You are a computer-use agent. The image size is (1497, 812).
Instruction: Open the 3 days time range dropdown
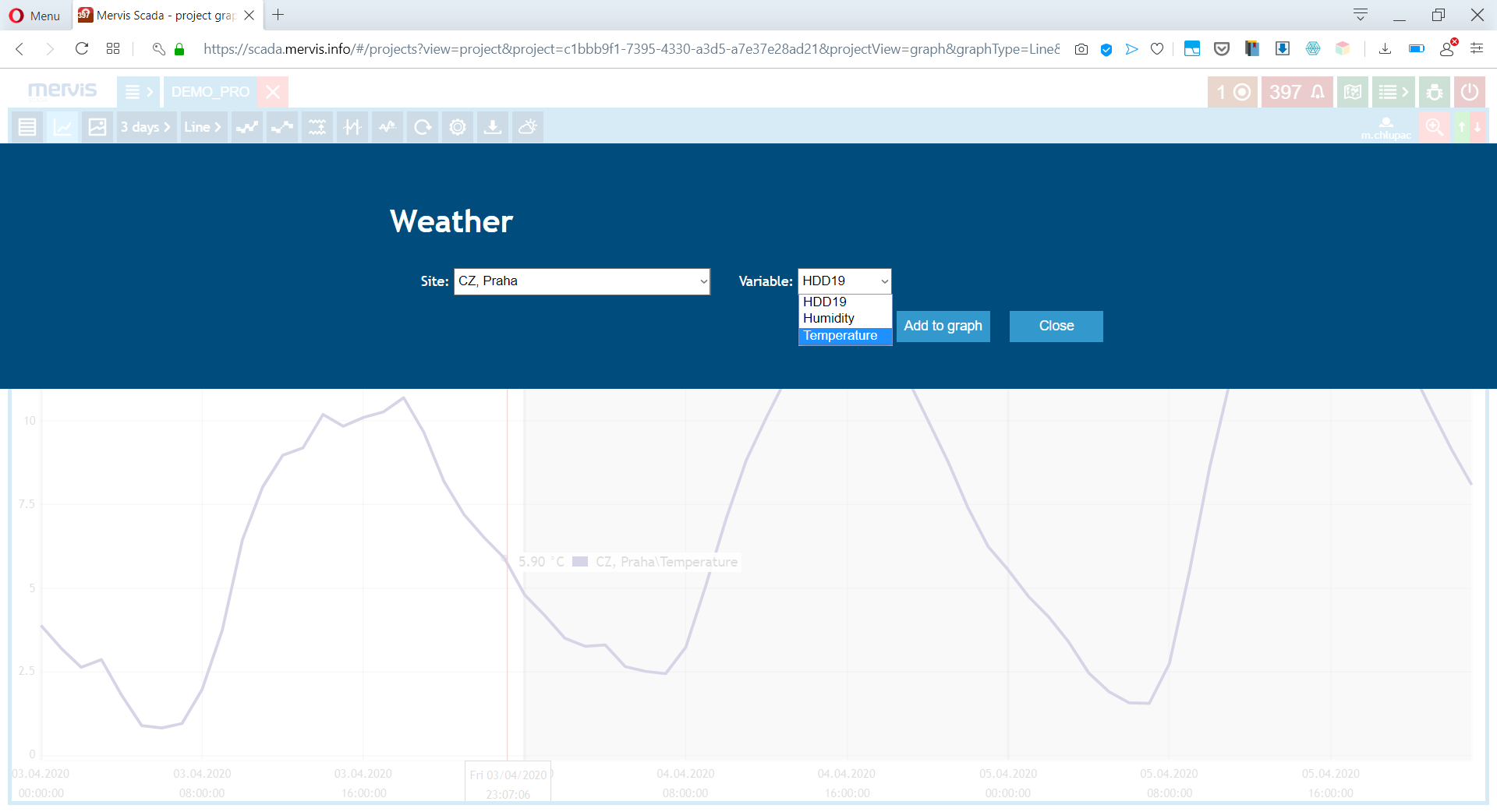146,126
